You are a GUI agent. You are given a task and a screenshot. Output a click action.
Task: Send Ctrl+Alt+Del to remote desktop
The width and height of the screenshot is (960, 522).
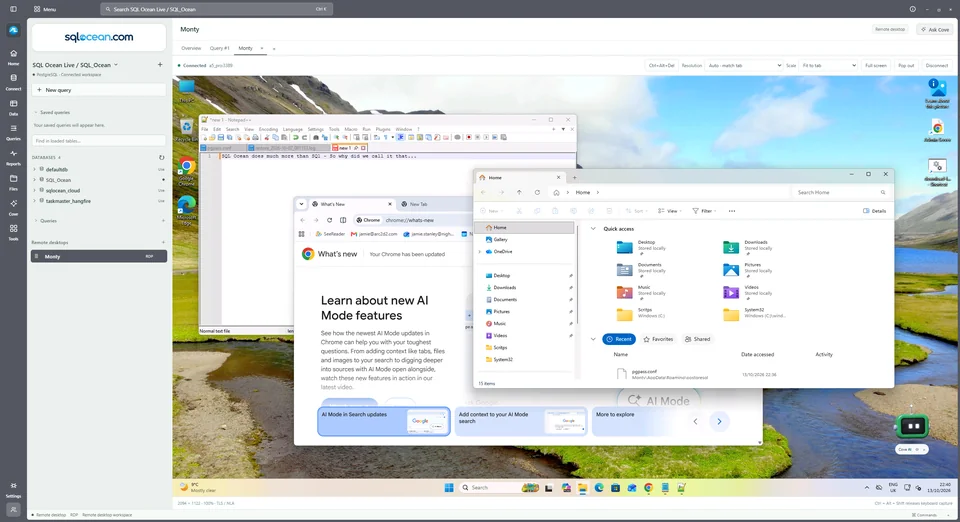[661, 65]
